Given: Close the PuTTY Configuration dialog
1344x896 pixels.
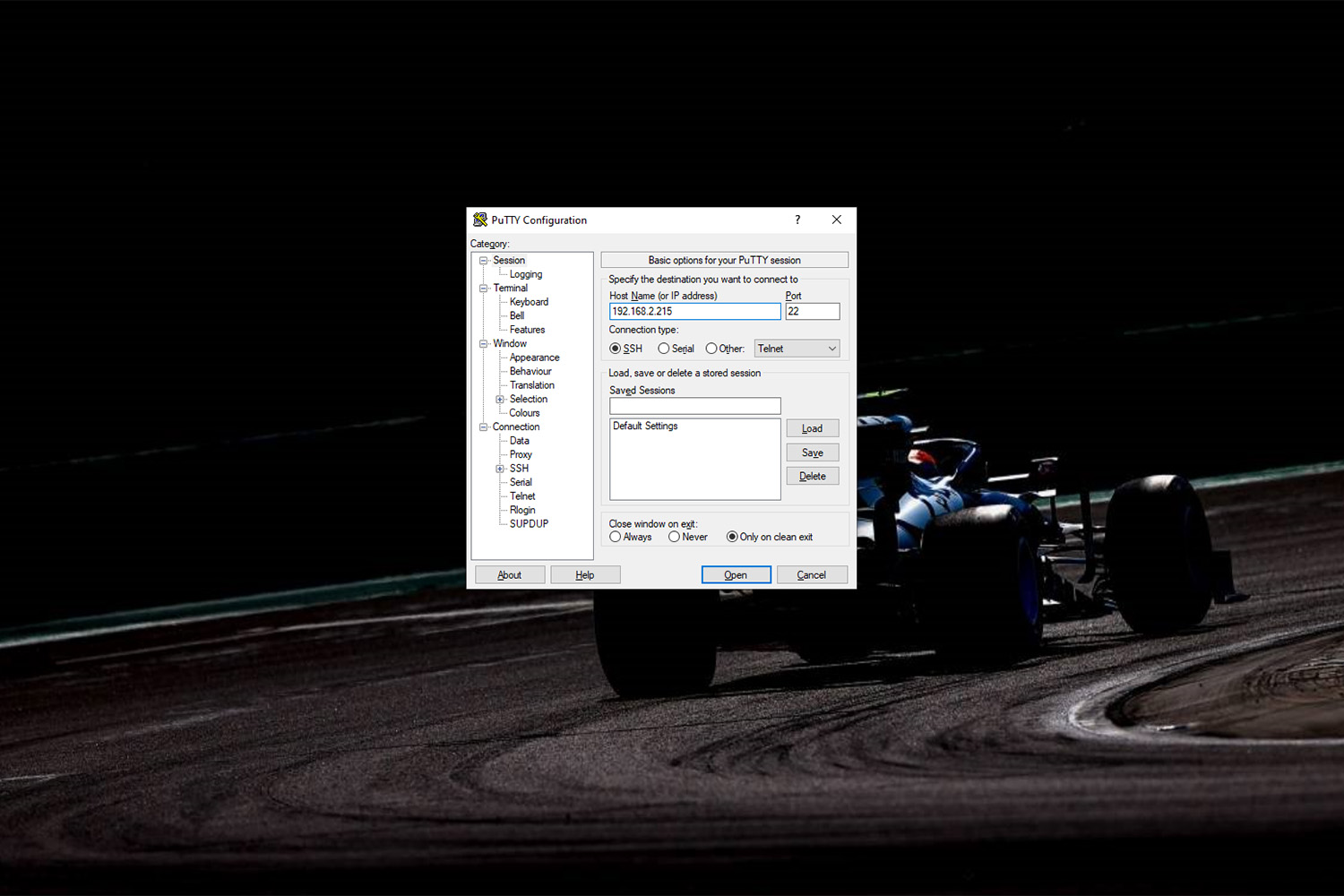Looking at the screenshot, I should click(836, 220).
